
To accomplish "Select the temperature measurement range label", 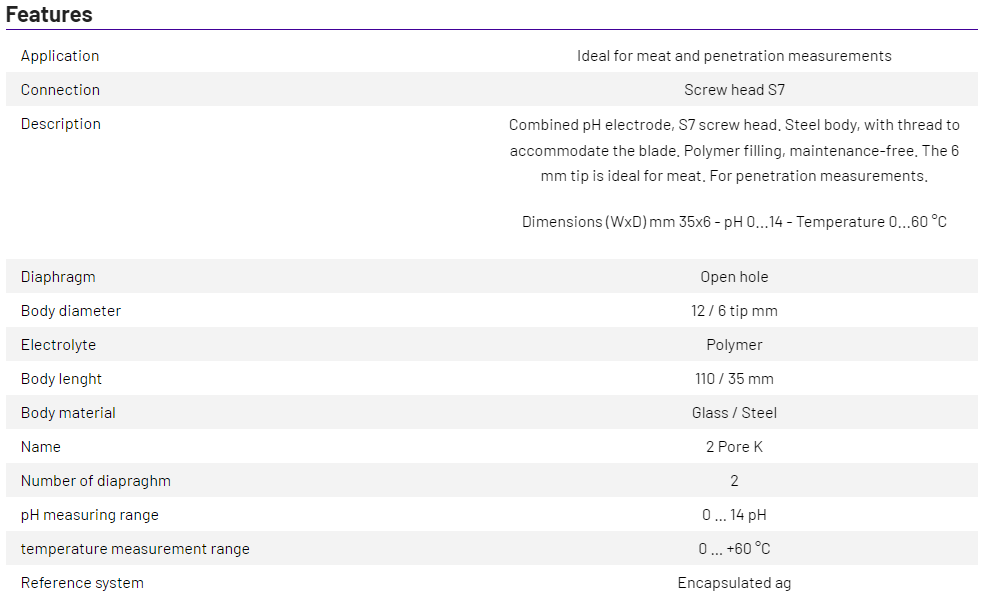I will coord(135,549).
